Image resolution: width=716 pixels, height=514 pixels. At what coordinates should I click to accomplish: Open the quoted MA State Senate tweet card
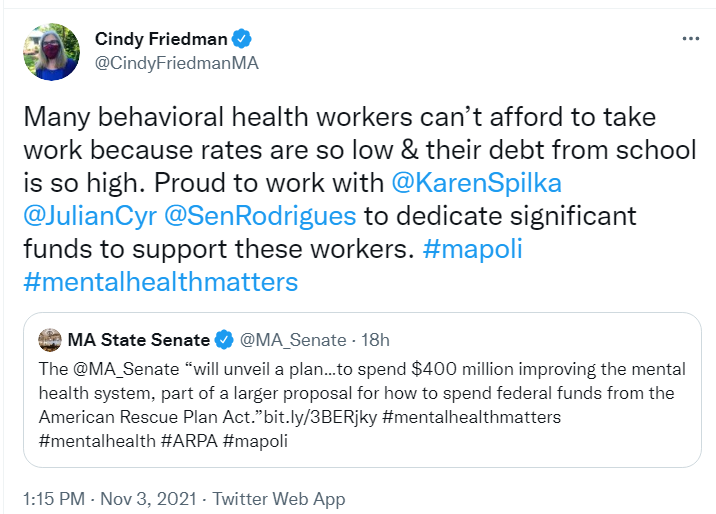tap(362, 390)
